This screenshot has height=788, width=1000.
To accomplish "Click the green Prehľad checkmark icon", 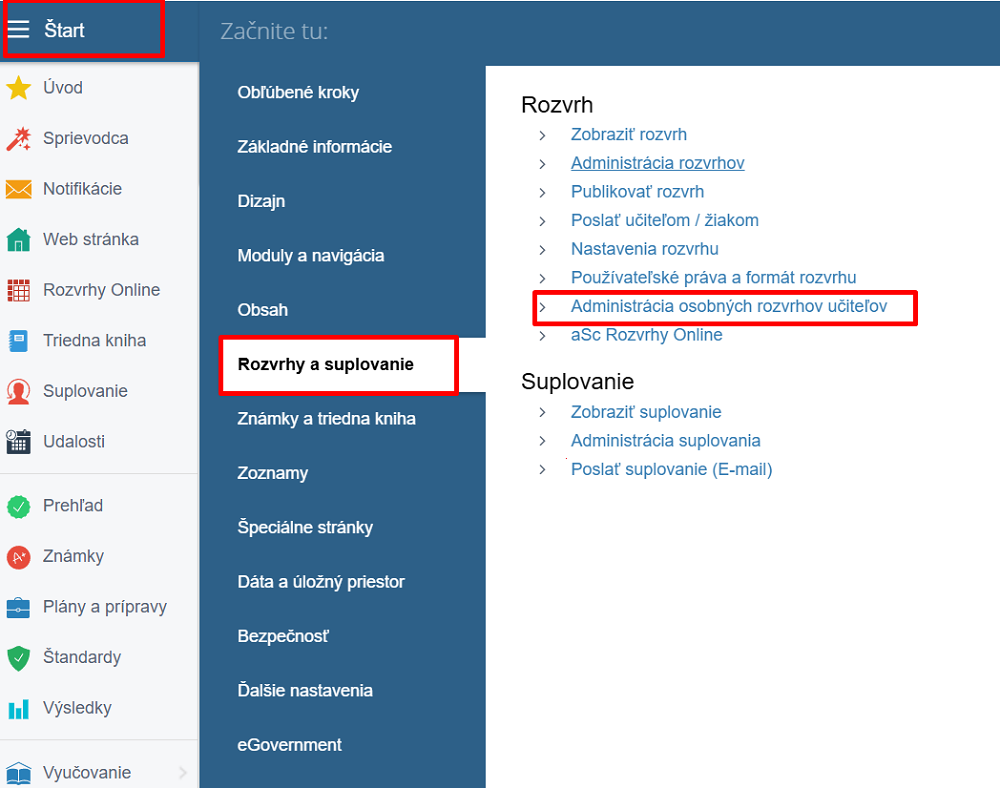I will (x=18, y=506).
